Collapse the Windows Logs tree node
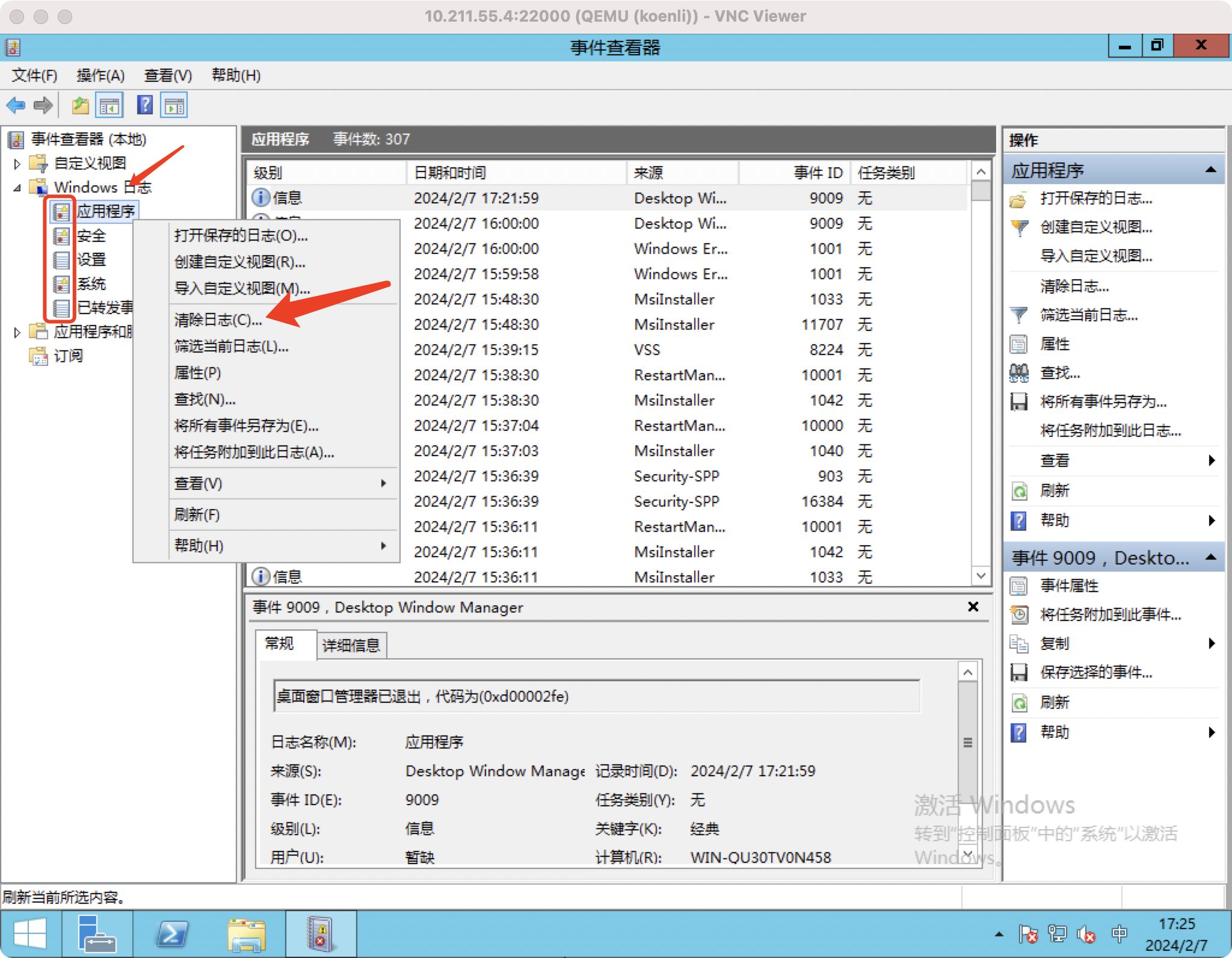1232x958 pixels. point(17,188)
